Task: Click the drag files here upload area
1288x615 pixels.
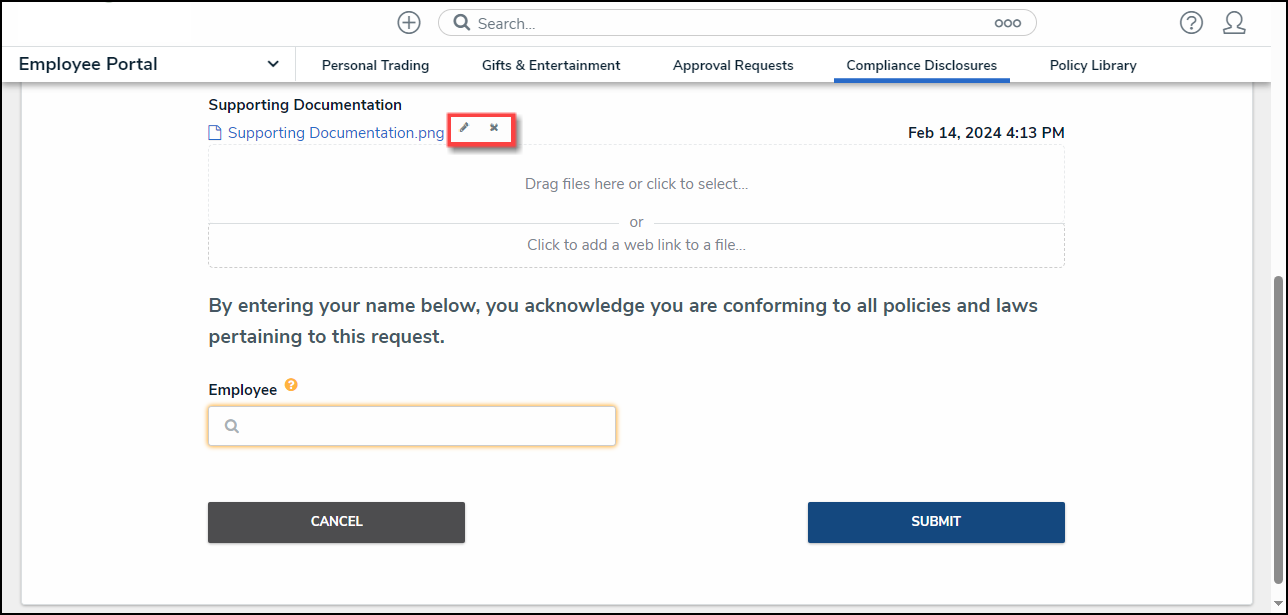Action: click(636, 184)
